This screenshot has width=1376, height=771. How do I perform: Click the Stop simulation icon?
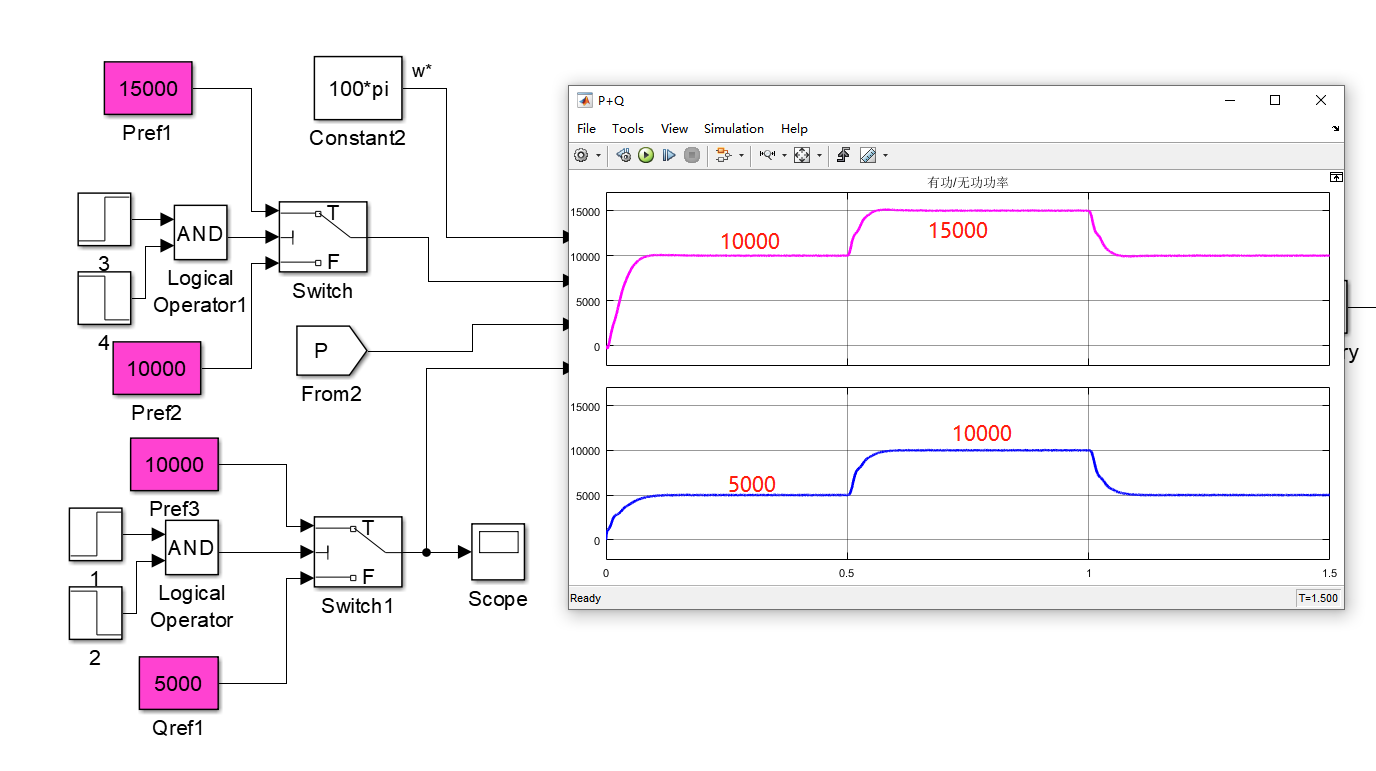[x=691, y=155]
